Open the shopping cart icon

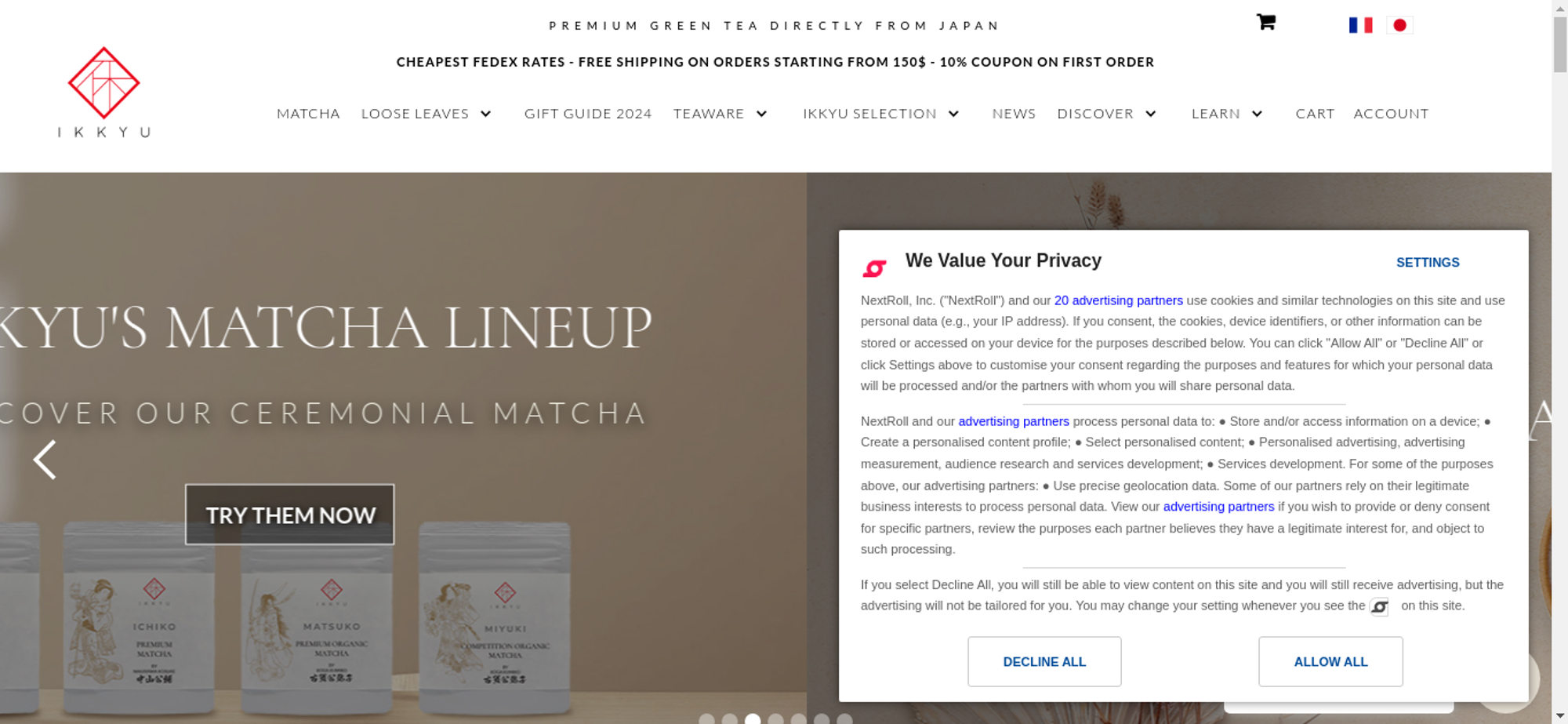(1265, 22)
